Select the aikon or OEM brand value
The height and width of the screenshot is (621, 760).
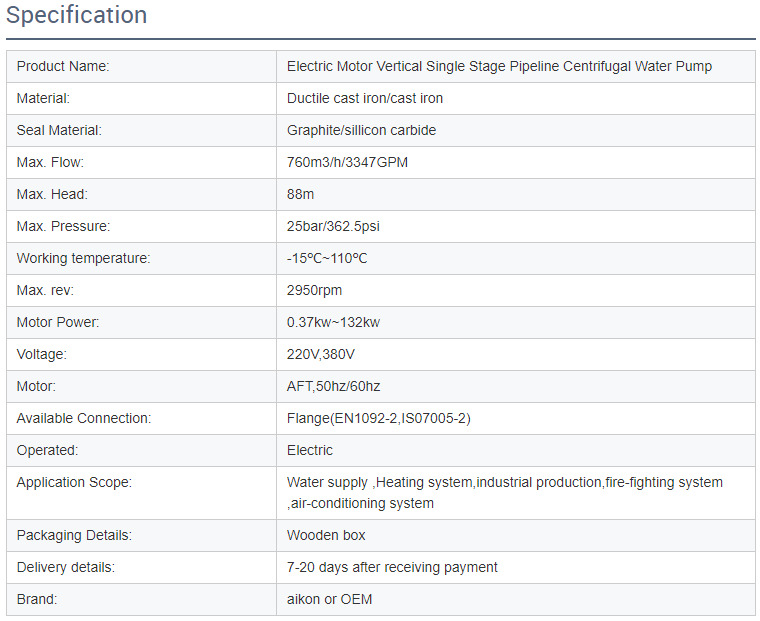click(329, 599)
